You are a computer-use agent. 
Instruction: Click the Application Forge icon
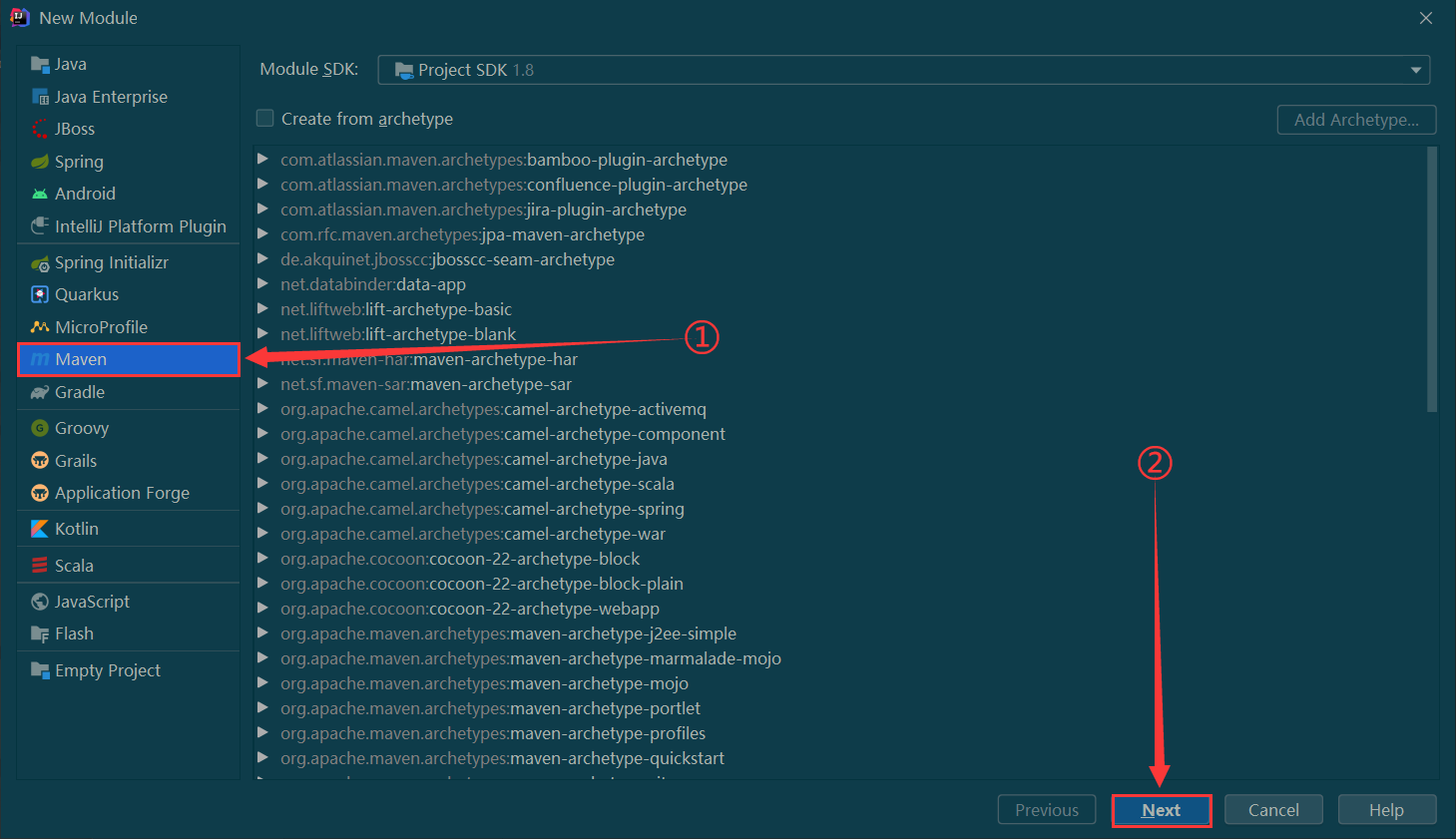coord(40,493)
